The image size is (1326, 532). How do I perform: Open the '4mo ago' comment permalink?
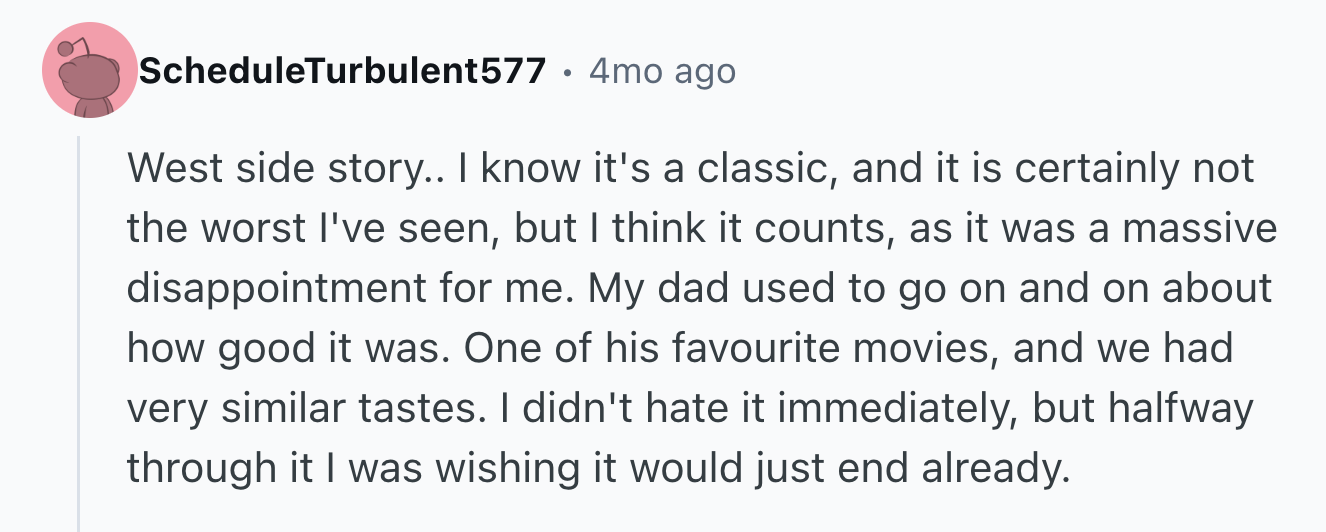(x=662, y=71)
